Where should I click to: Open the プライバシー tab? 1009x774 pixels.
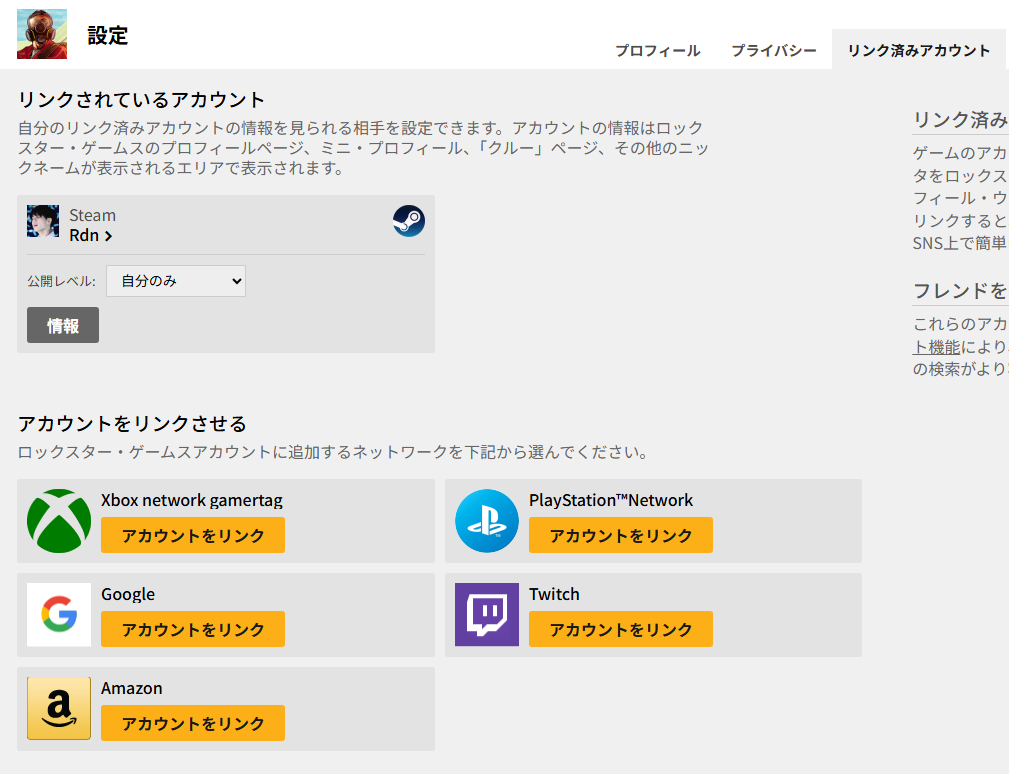tap(773, 51)
